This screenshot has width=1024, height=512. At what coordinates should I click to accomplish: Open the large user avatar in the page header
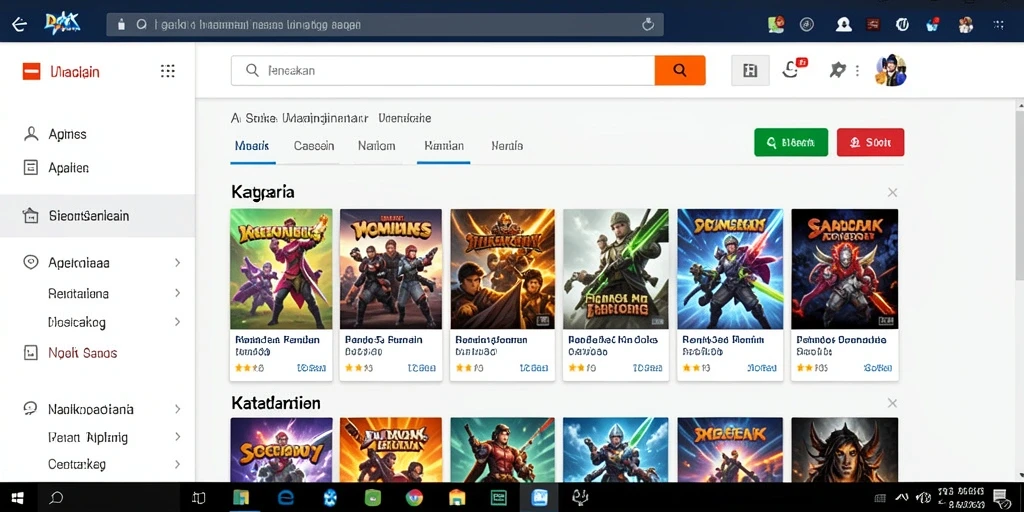click(x=891, y=71)
